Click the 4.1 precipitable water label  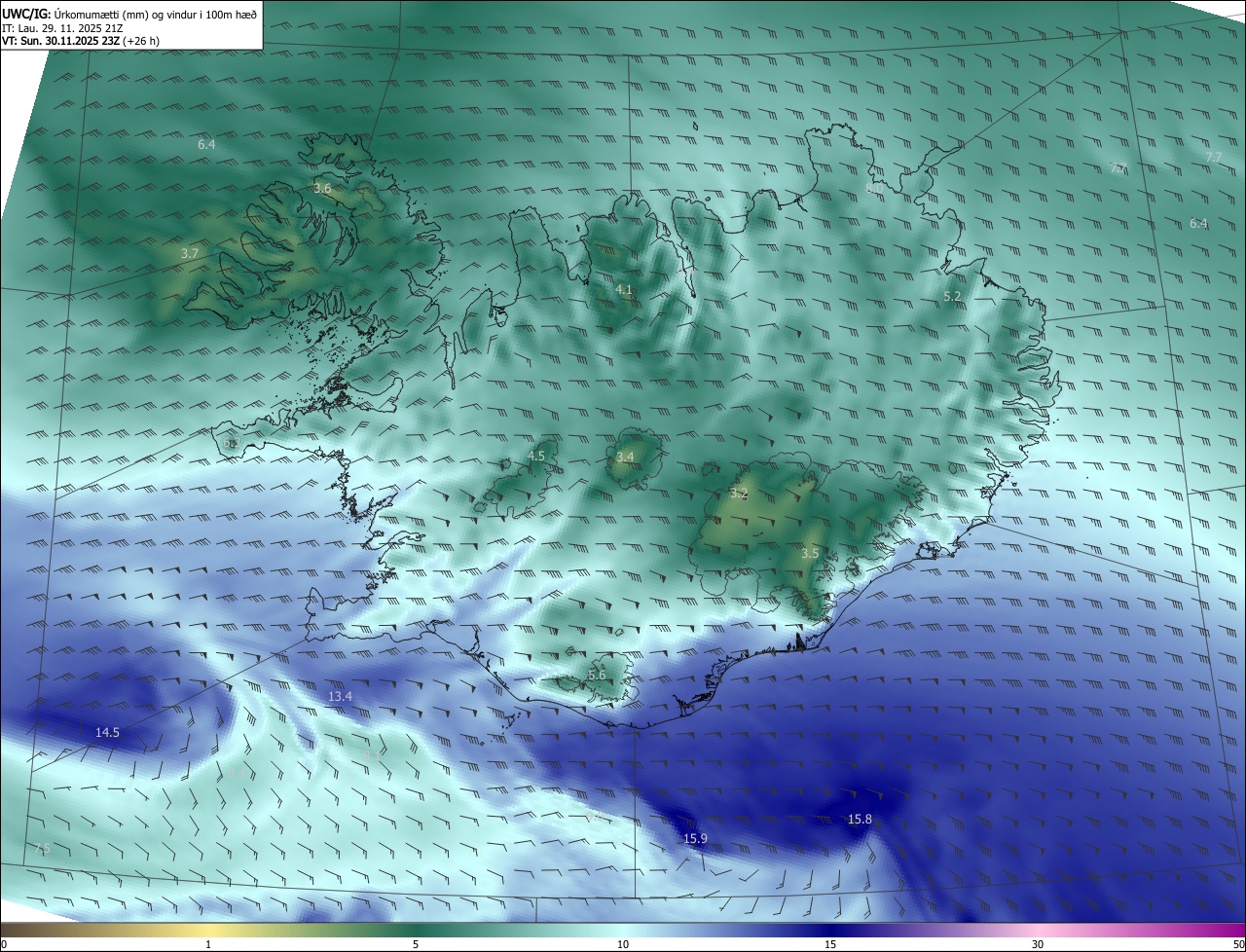pos(624,289)
